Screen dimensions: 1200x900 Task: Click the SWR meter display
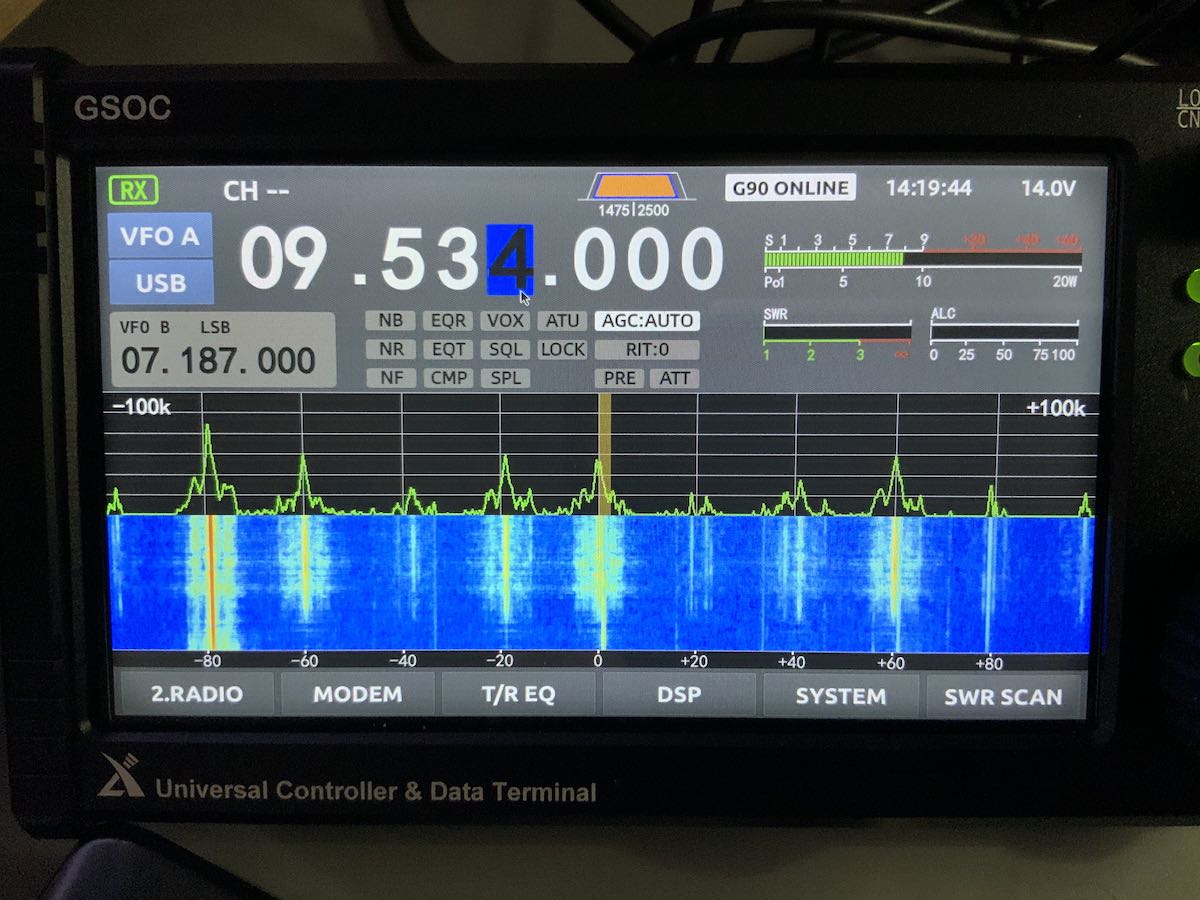pyautogui.click(x=837, y=332)
